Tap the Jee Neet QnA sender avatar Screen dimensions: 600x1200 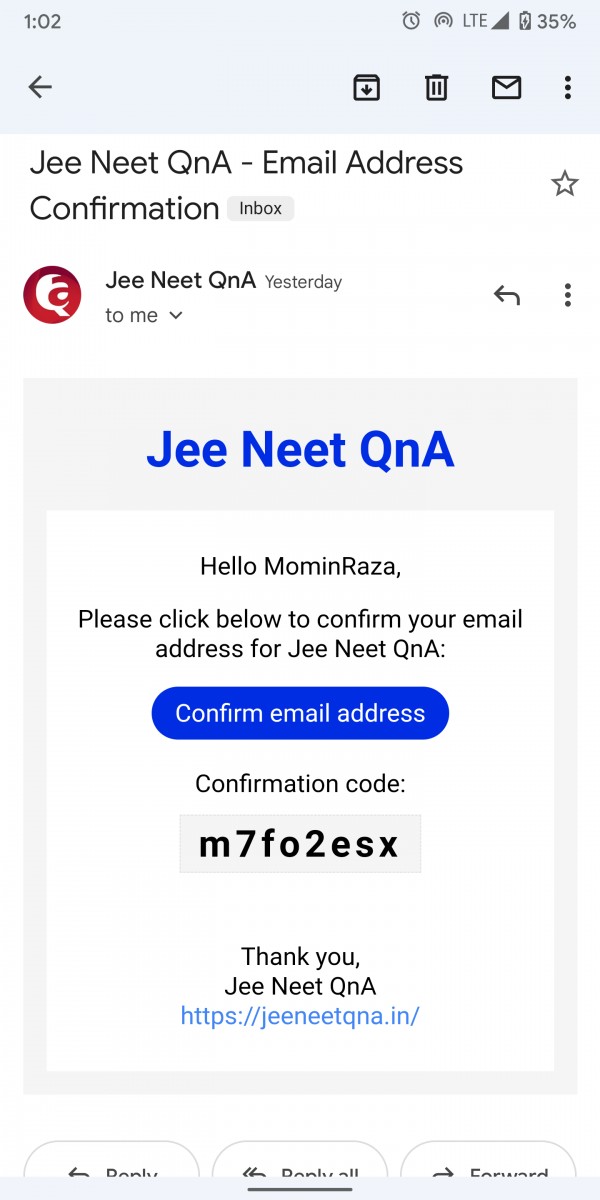click(52, 295)
